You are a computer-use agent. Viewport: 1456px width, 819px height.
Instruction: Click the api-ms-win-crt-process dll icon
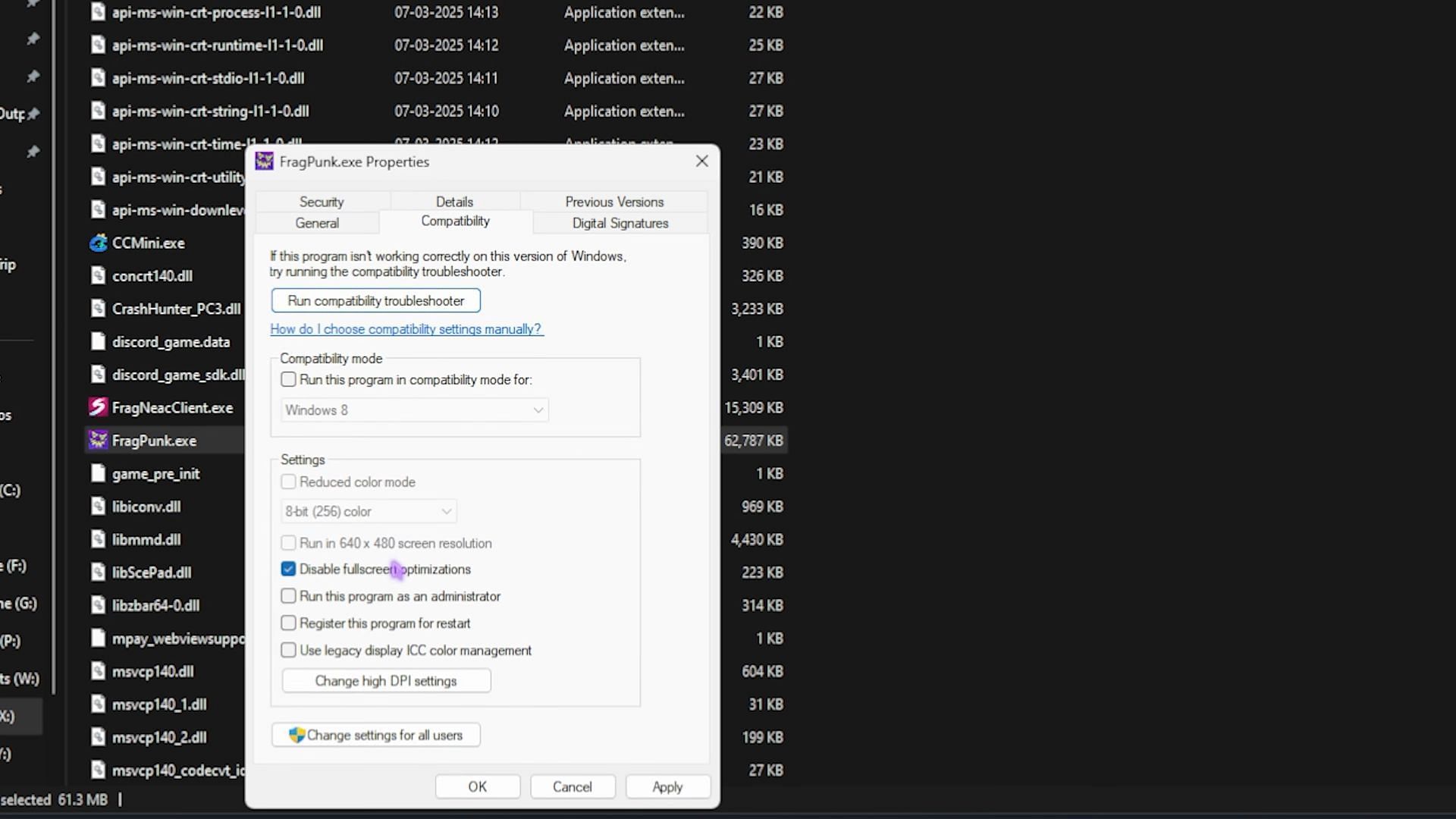98,12
